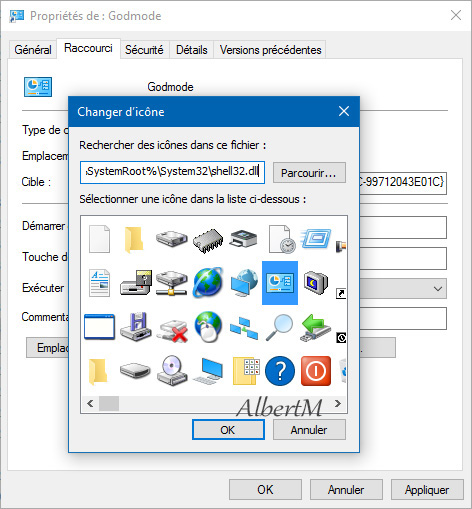Click the Parcourir... button
This screenshot has height=509, width=472.
coord(309,173)
